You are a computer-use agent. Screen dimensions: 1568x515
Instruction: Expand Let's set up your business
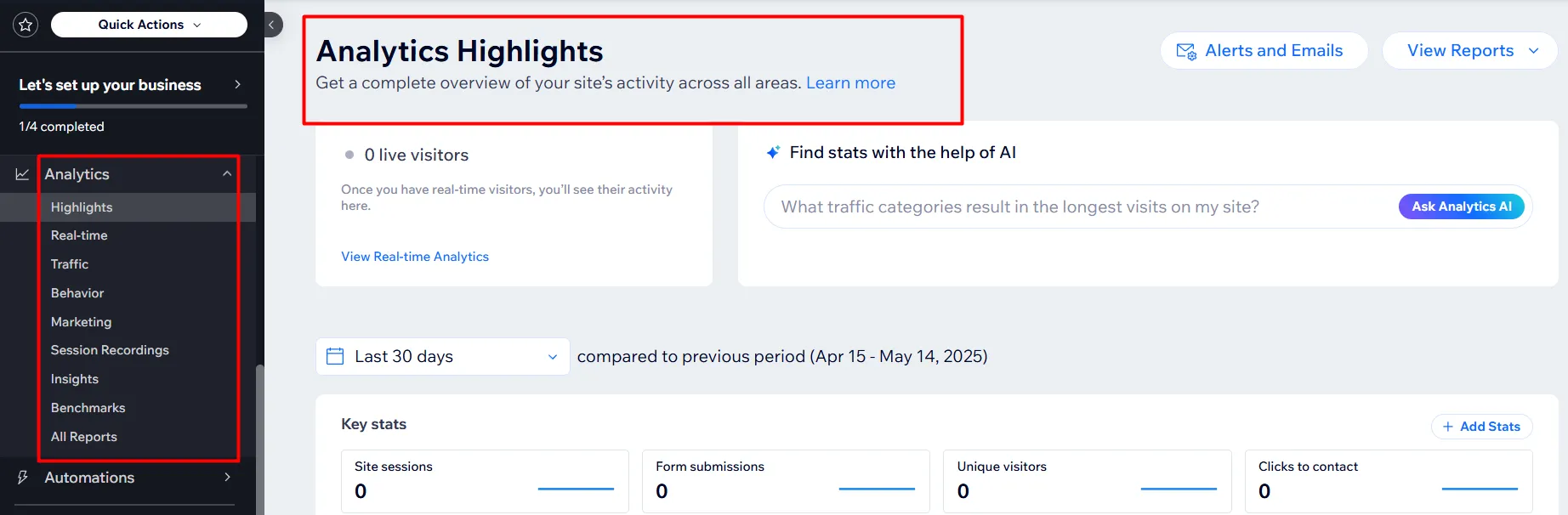click(237, 85)
